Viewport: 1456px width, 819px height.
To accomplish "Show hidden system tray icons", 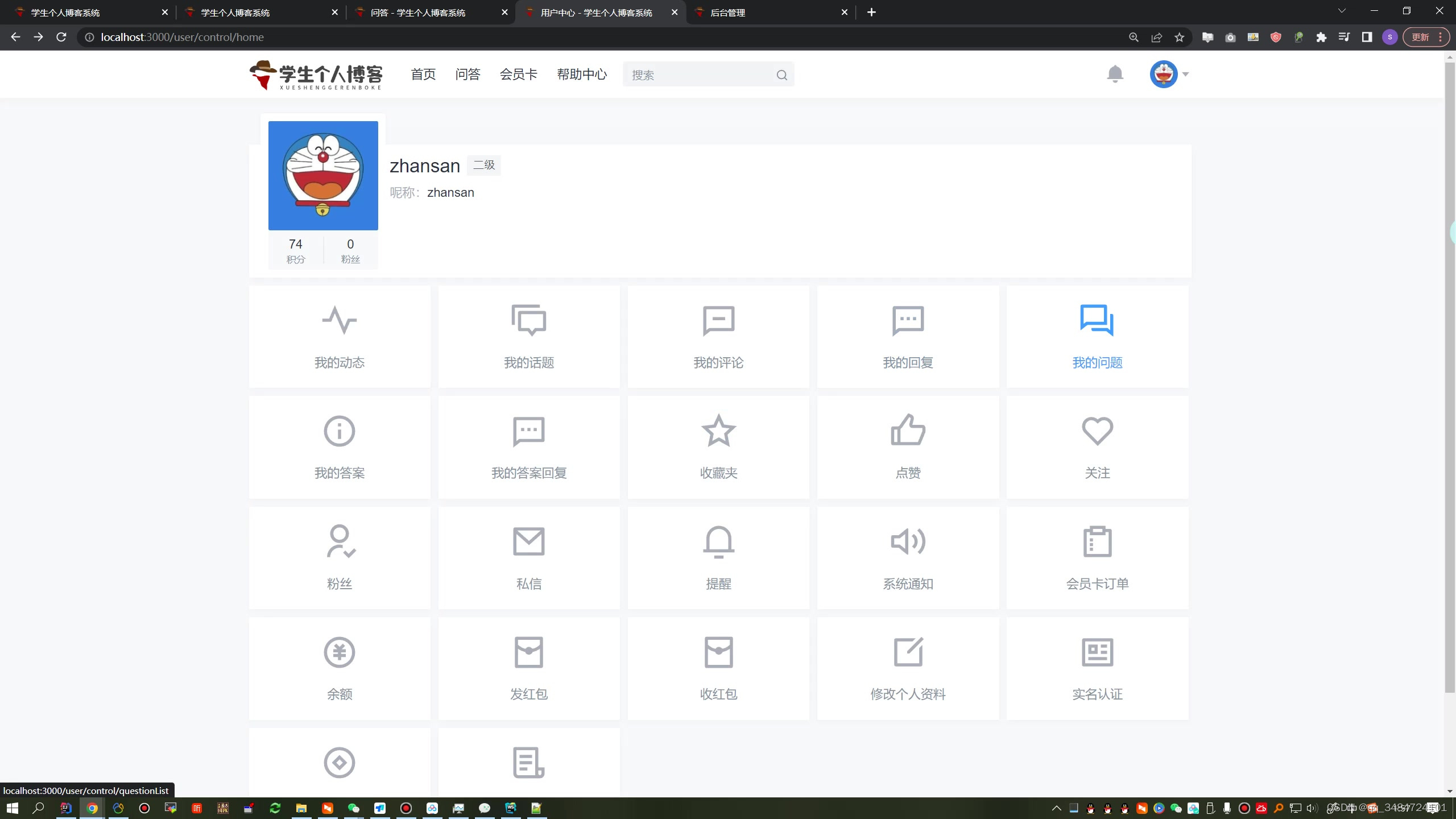I will click(x=1056, y=808).
